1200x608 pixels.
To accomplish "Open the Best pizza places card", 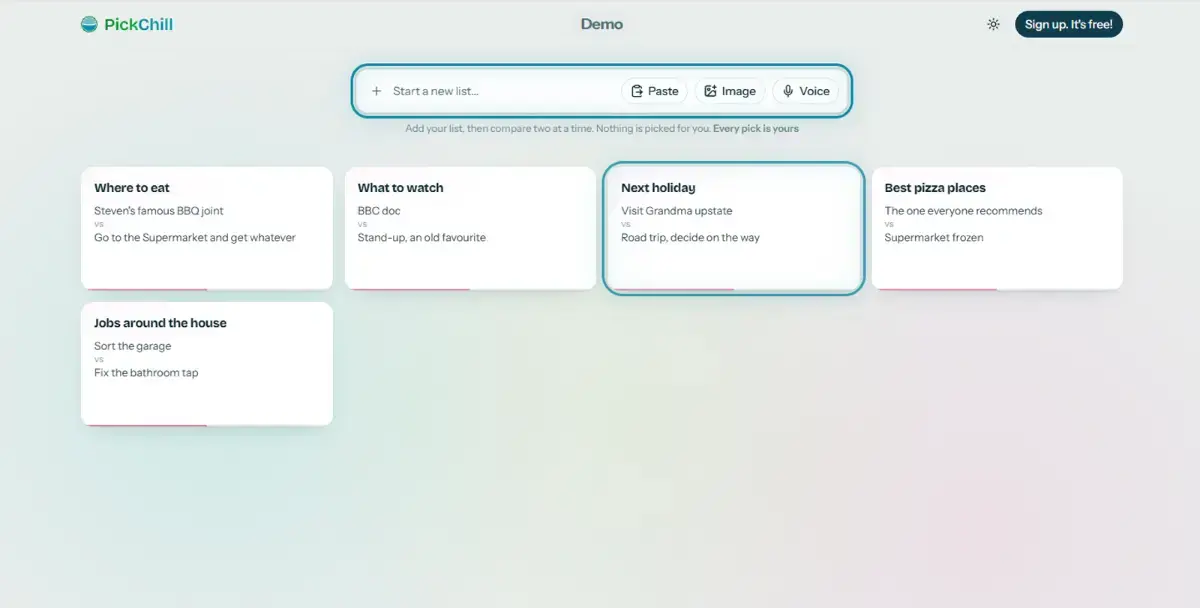I will click(x=997, y=228).
